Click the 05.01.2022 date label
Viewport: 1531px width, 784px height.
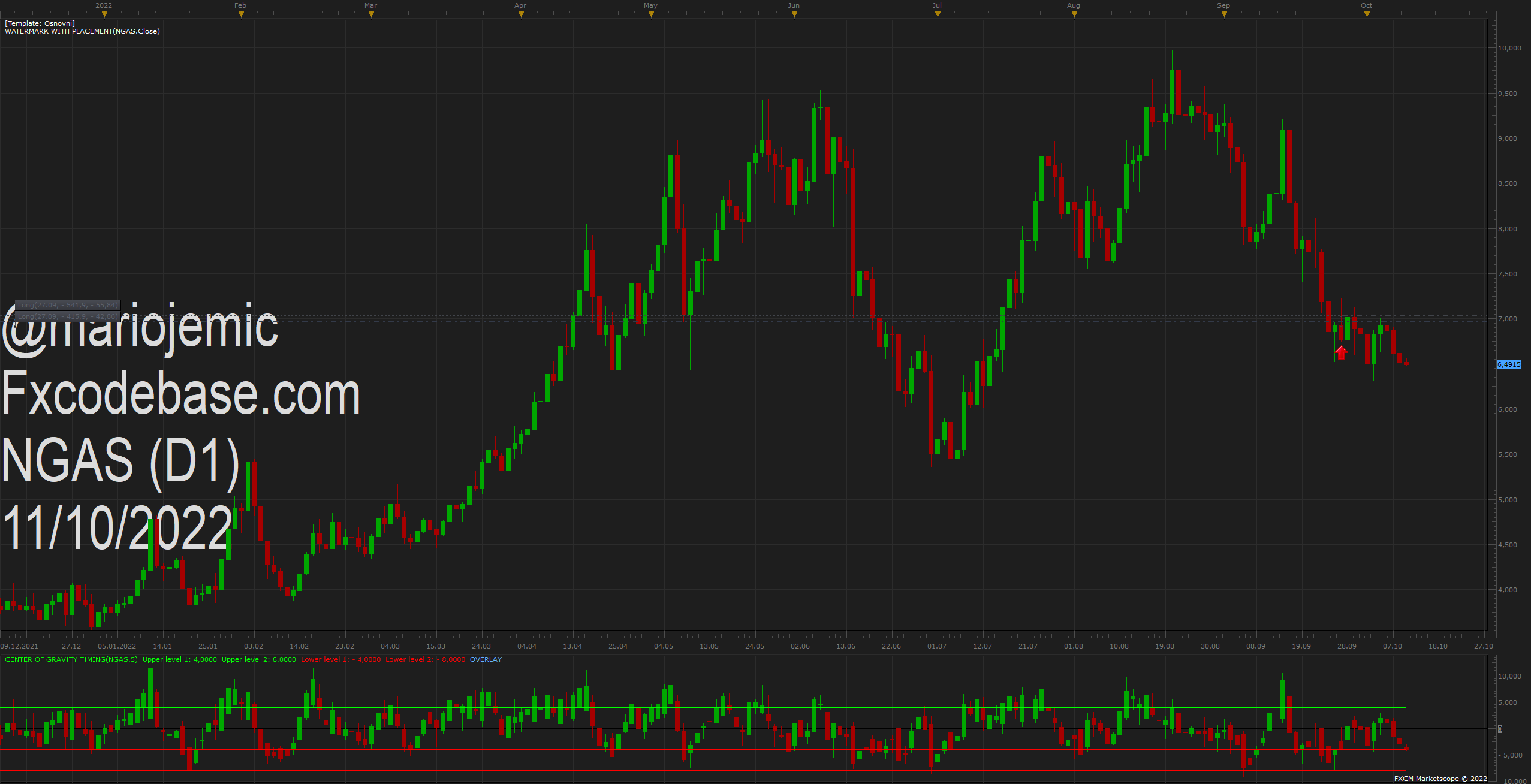117,646
